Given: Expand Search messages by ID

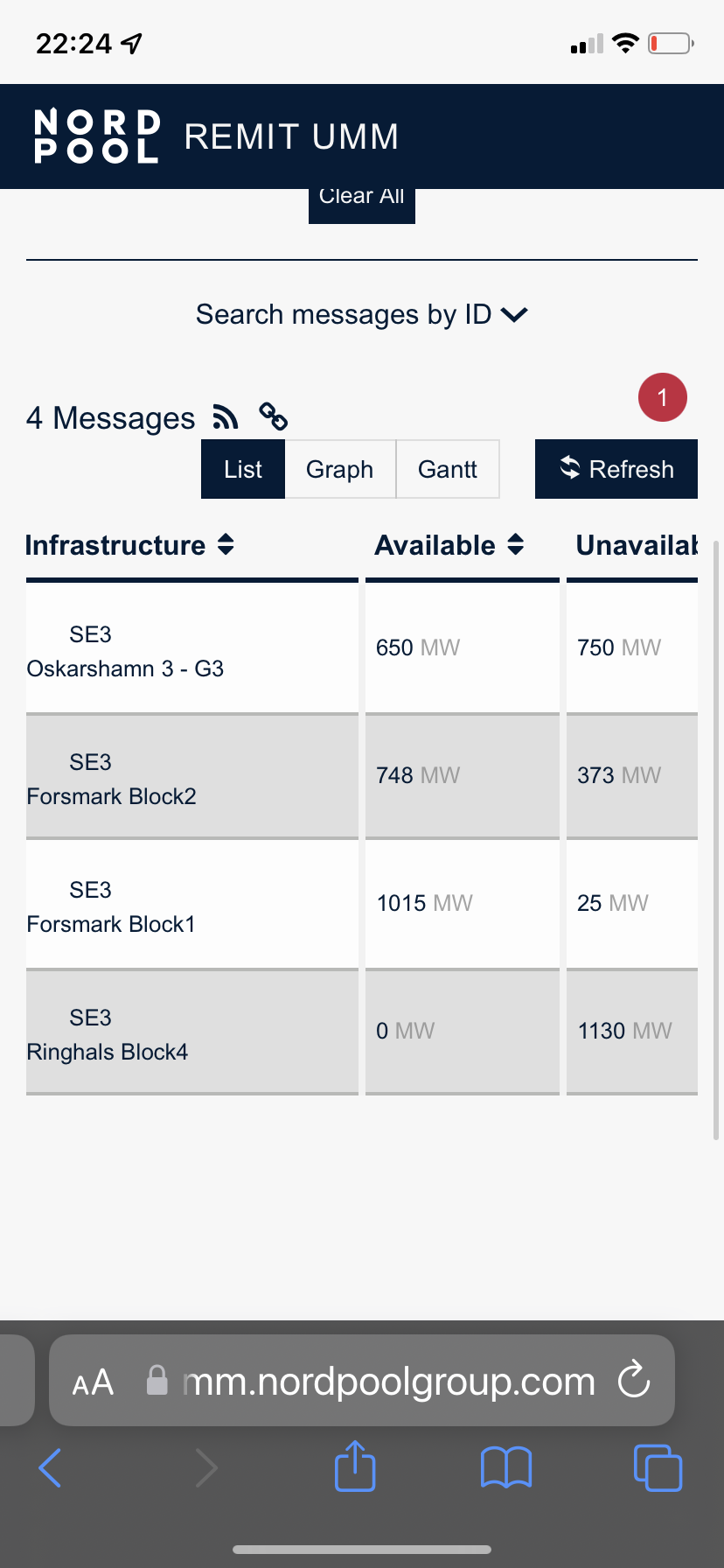Looking at the screenshot, I should coord(362,314).
